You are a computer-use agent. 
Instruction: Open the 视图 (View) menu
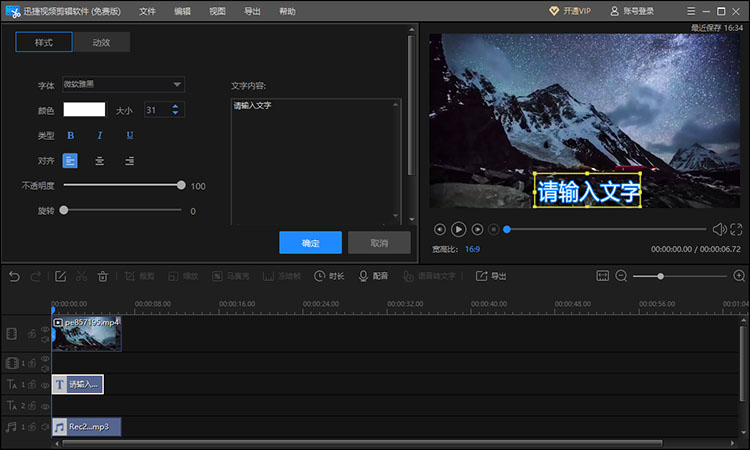[217, 11]
